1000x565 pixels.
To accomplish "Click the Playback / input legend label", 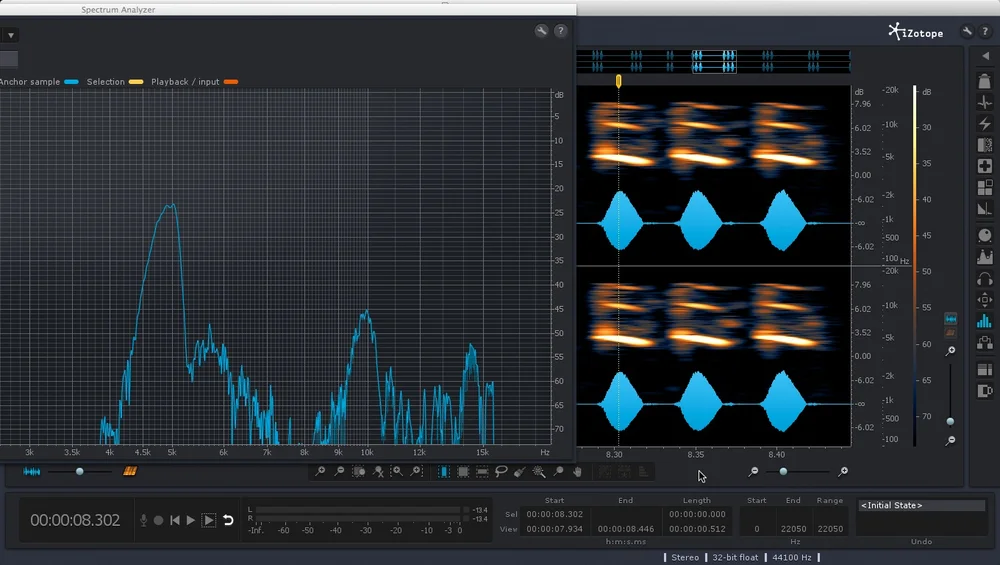I will tap(185, 82).
